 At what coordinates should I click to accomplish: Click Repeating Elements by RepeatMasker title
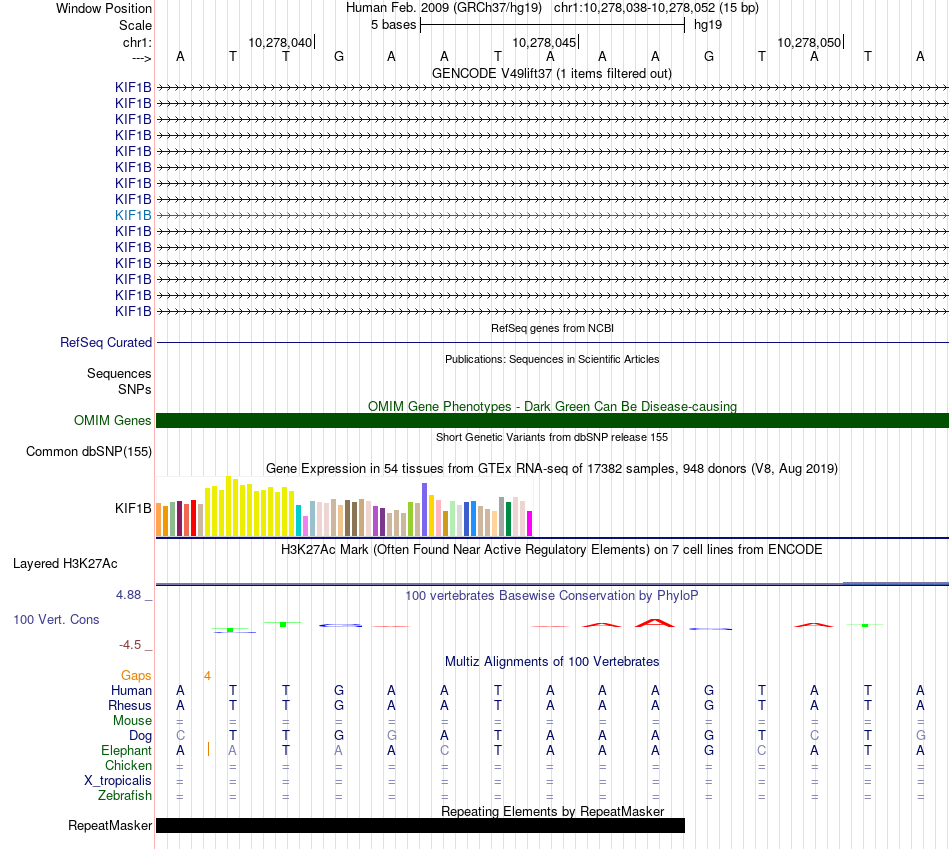[x=552, y=811]
